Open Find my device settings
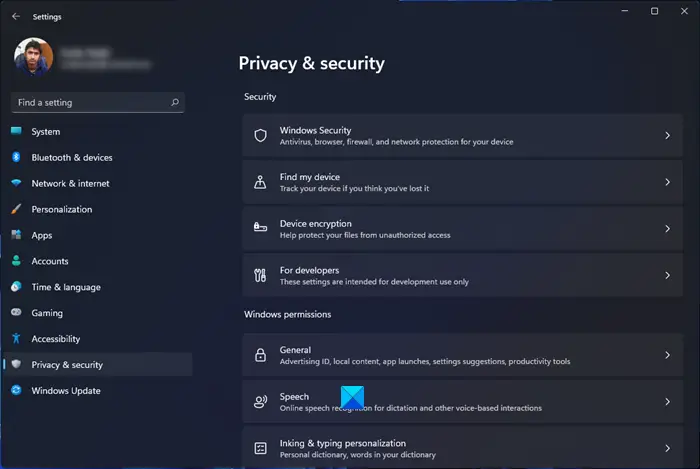 [x=462, y=182]
